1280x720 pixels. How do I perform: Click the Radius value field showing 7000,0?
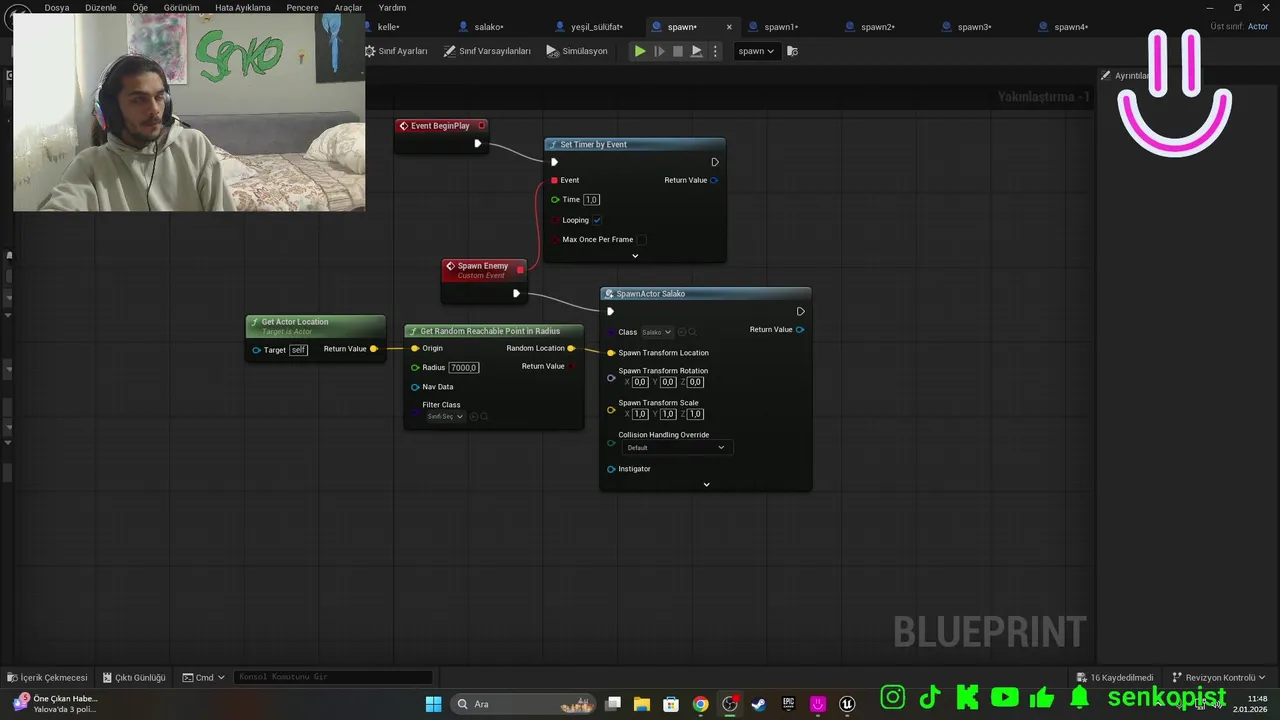[x=464, y=367]
